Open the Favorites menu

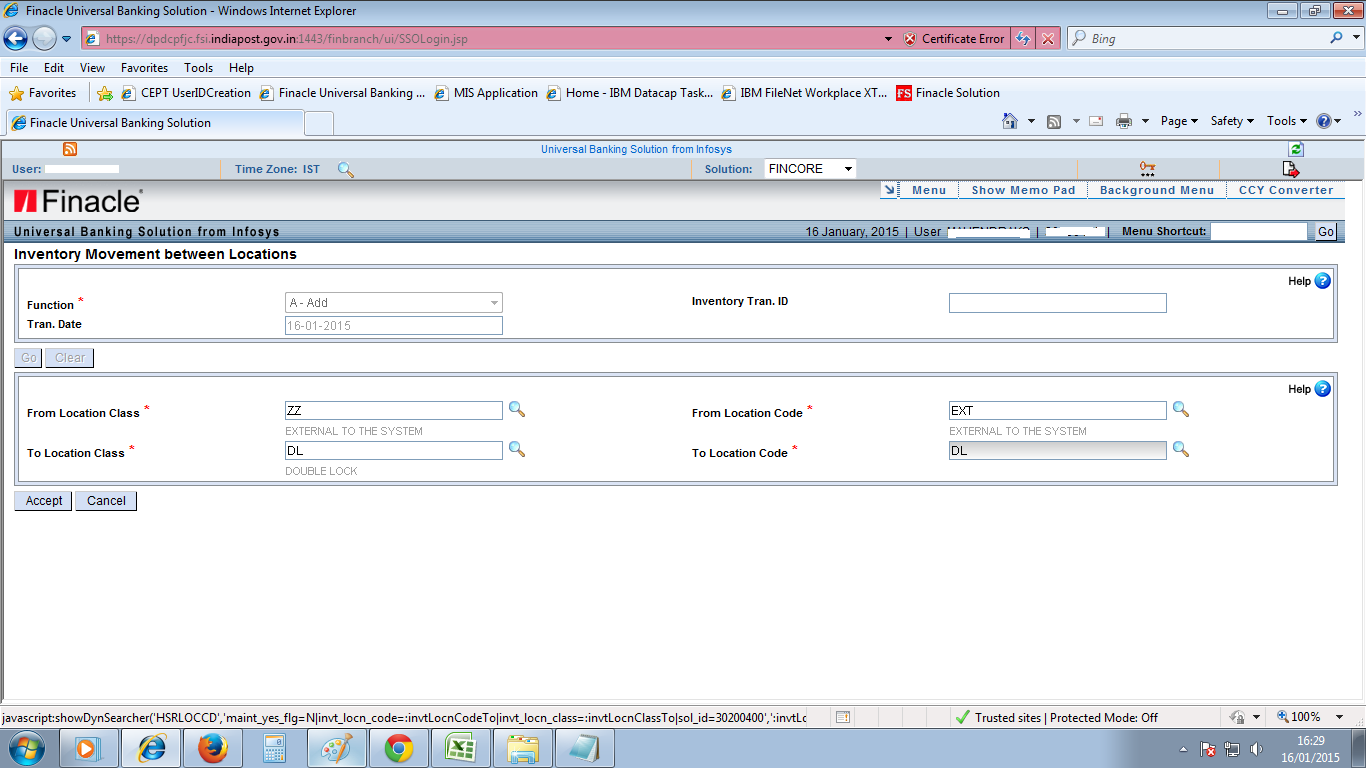[x=143, y=67]
